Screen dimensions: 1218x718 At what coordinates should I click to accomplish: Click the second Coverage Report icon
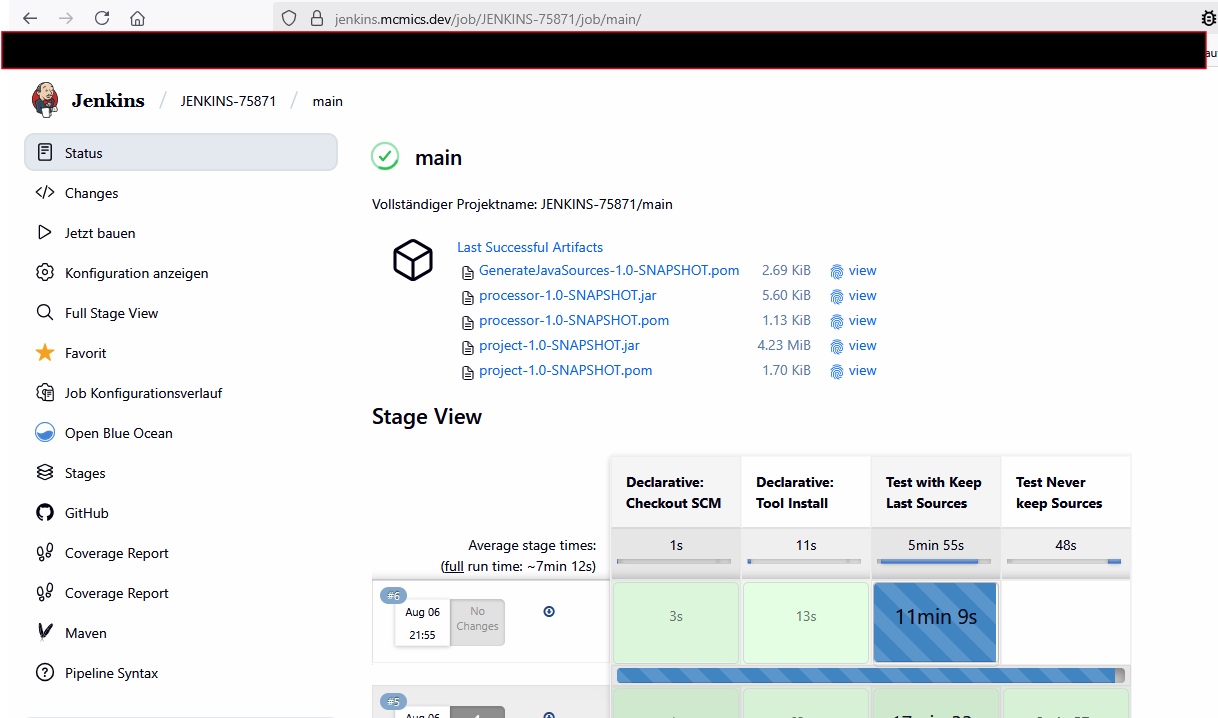point(44,593)
